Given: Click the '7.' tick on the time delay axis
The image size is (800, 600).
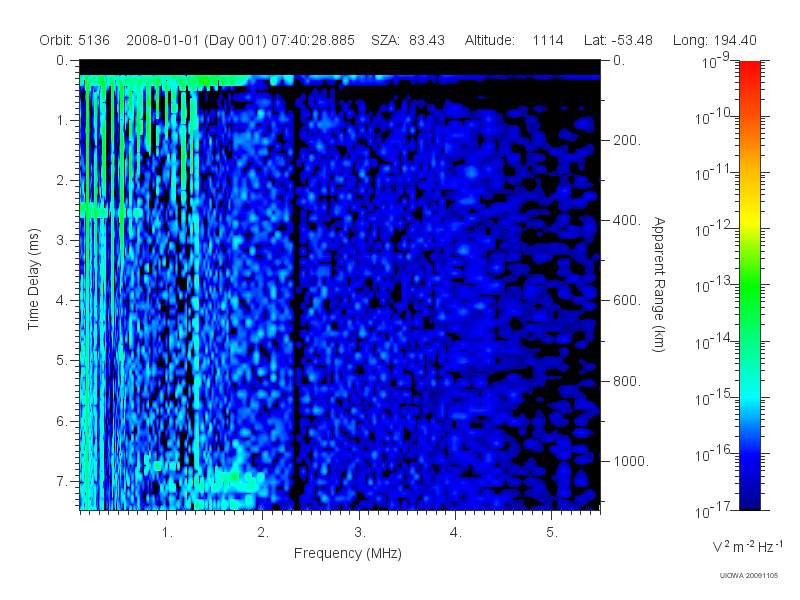Looking at the screenshot, I should 62,482.
